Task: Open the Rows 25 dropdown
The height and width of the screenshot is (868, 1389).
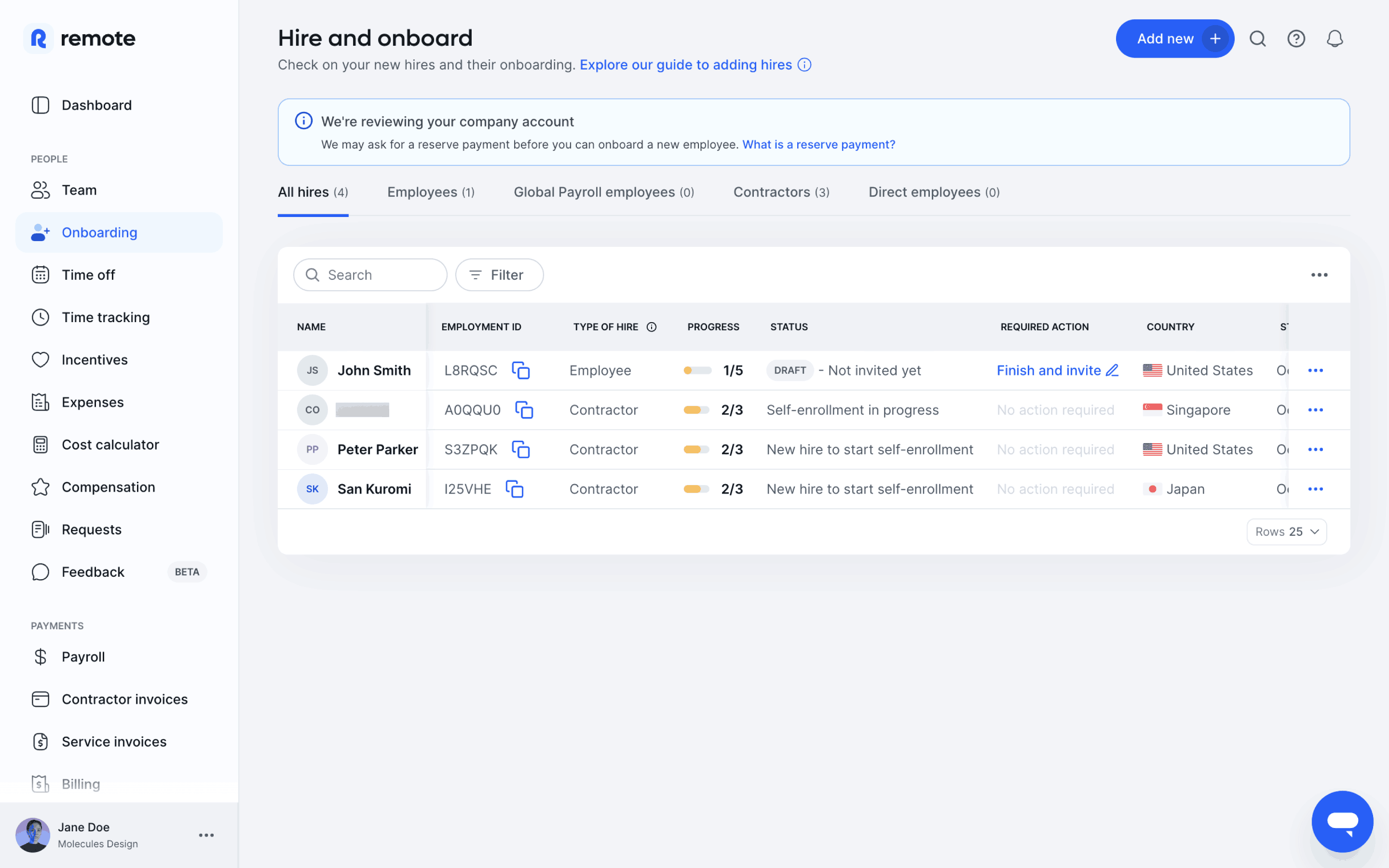Action: [1286, 531]
